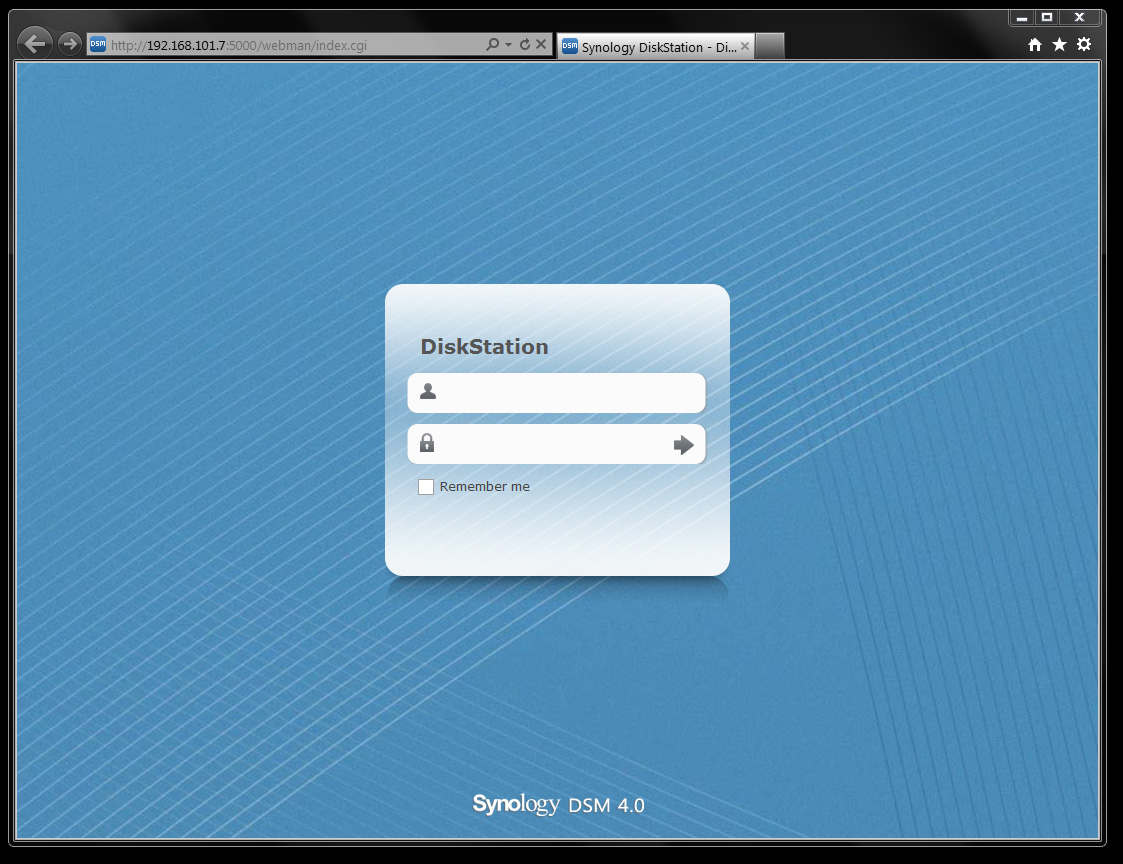The width and height of the screenshot is (1123, 864).
Task: Click the password input field
Action: click(x=556, y=444)
